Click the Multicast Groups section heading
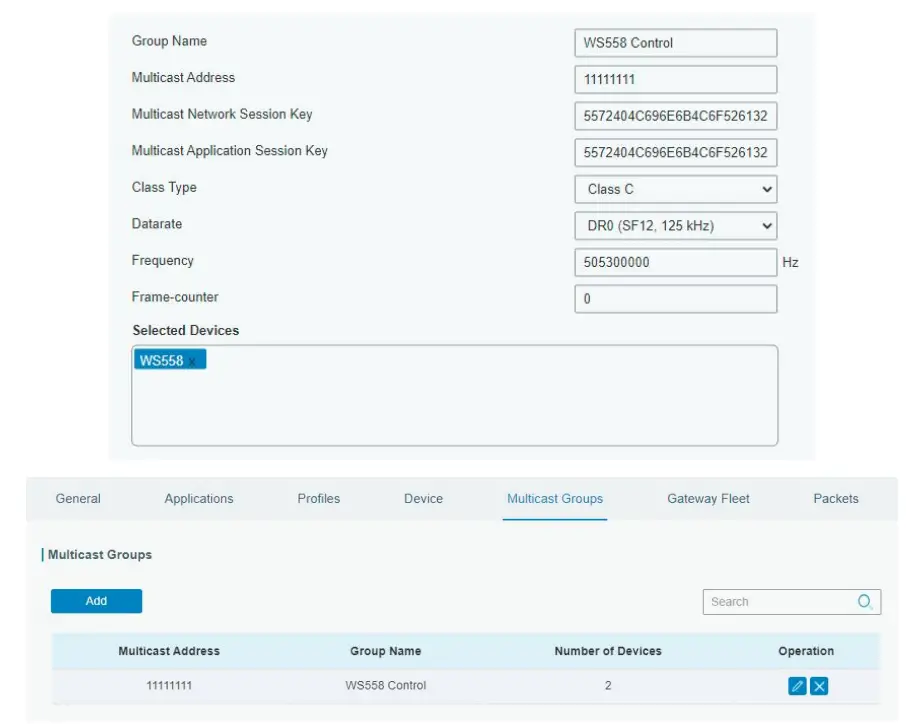 click(x=99, y=555)
